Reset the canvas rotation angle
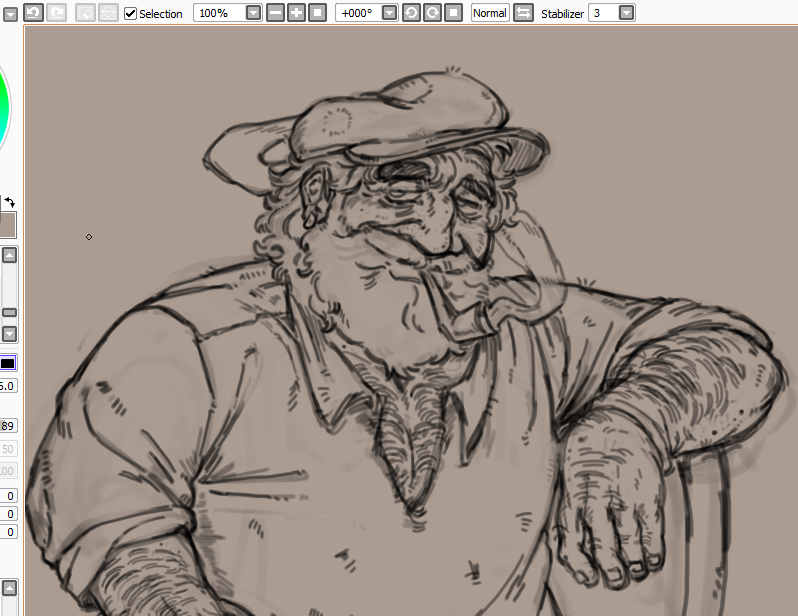This screenshot has height=616, width=798. [453, 13]
